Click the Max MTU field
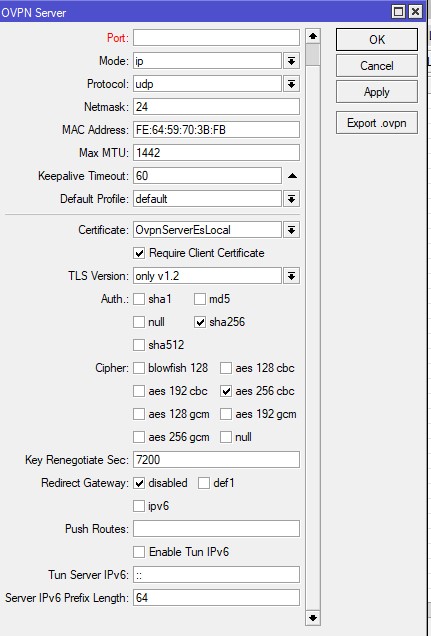This screenshot has width=431, height=636. tap(216, 153)
